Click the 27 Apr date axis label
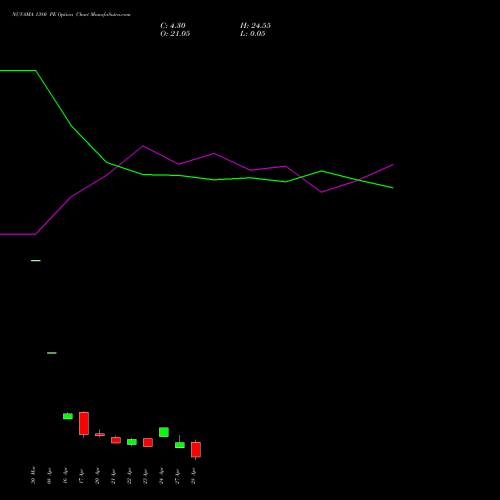 coord(177,476)
